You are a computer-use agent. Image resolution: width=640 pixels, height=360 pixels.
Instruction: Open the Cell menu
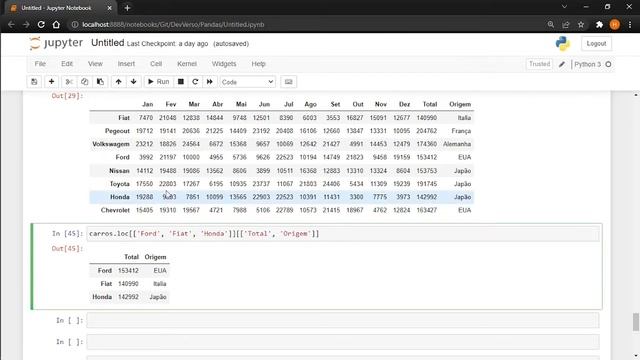156,64
